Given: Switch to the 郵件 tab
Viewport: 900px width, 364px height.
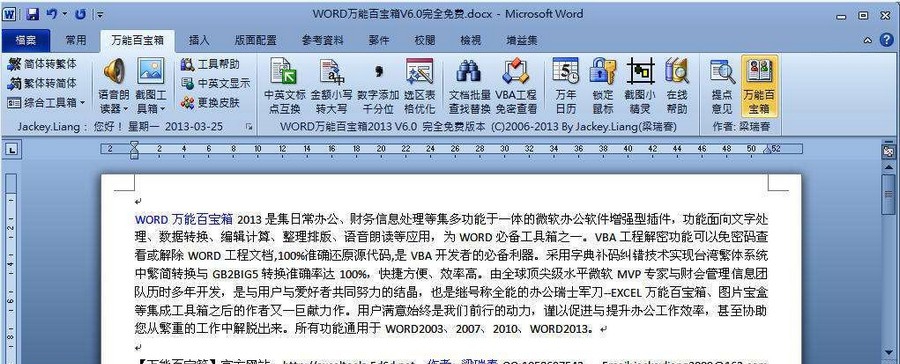Looking at the screenshot, I should pyautogui.click(x=379, y=40).
